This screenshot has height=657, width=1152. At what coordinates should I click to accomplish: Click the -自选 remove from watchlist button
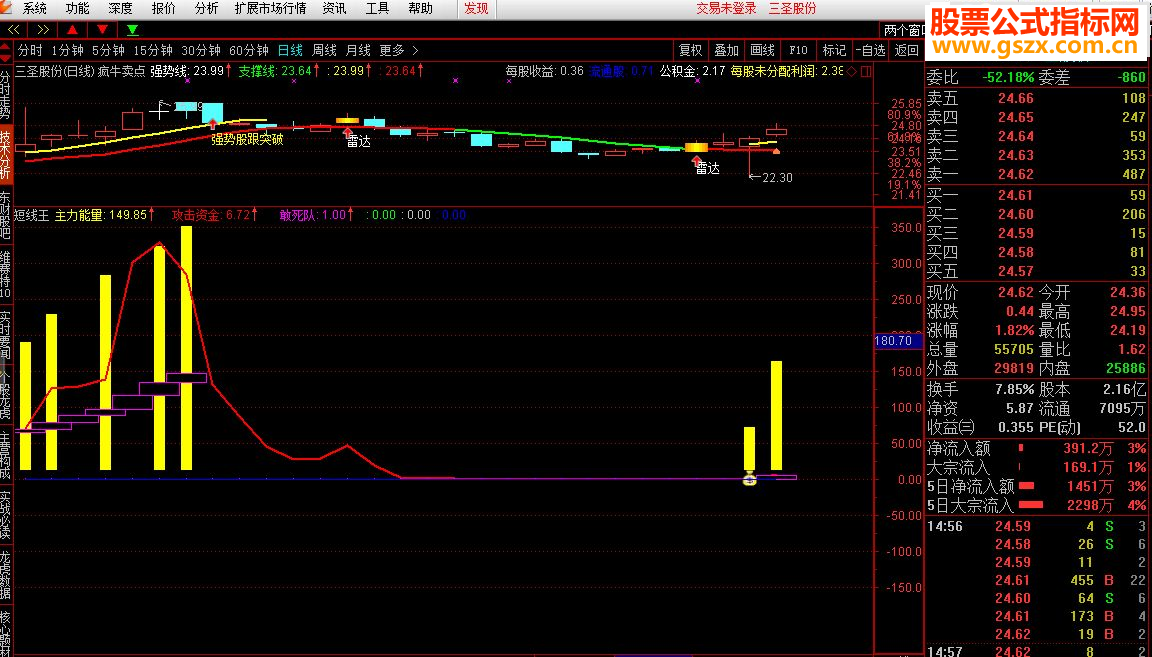pyautogui.click(x=871, y=51)
